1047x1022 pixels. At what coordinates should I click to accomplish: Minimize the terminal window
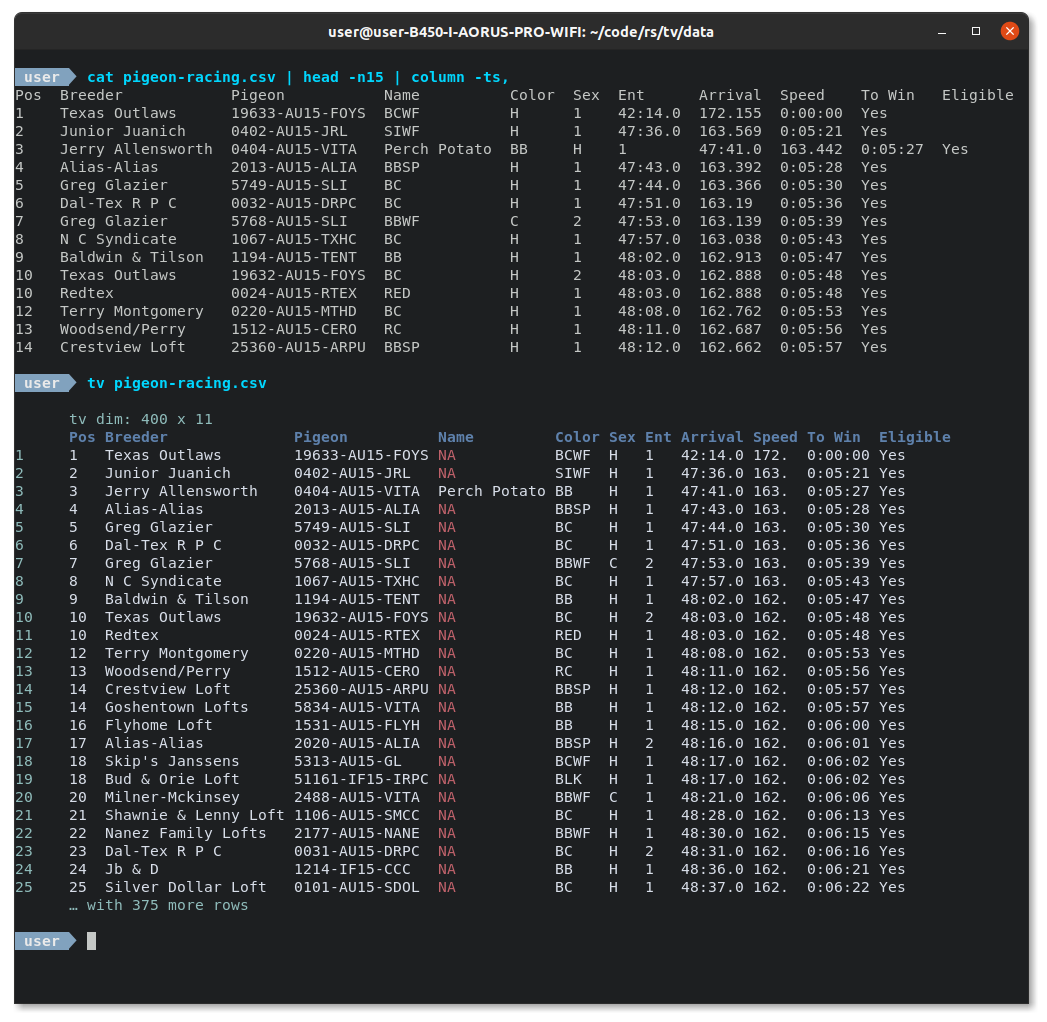click(x=941, y=31)
